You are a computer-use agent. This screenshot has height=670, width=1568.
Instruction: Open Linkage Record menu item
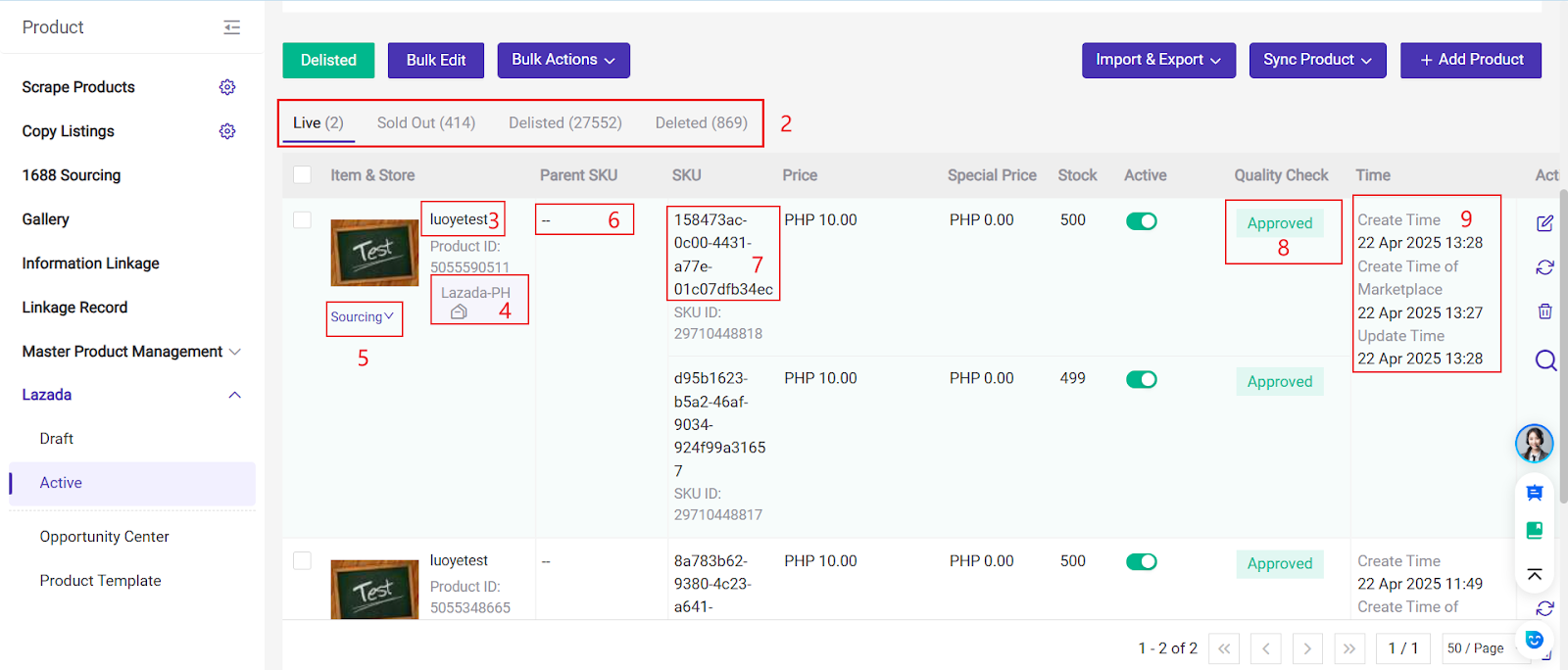click(x=74, y=308)
